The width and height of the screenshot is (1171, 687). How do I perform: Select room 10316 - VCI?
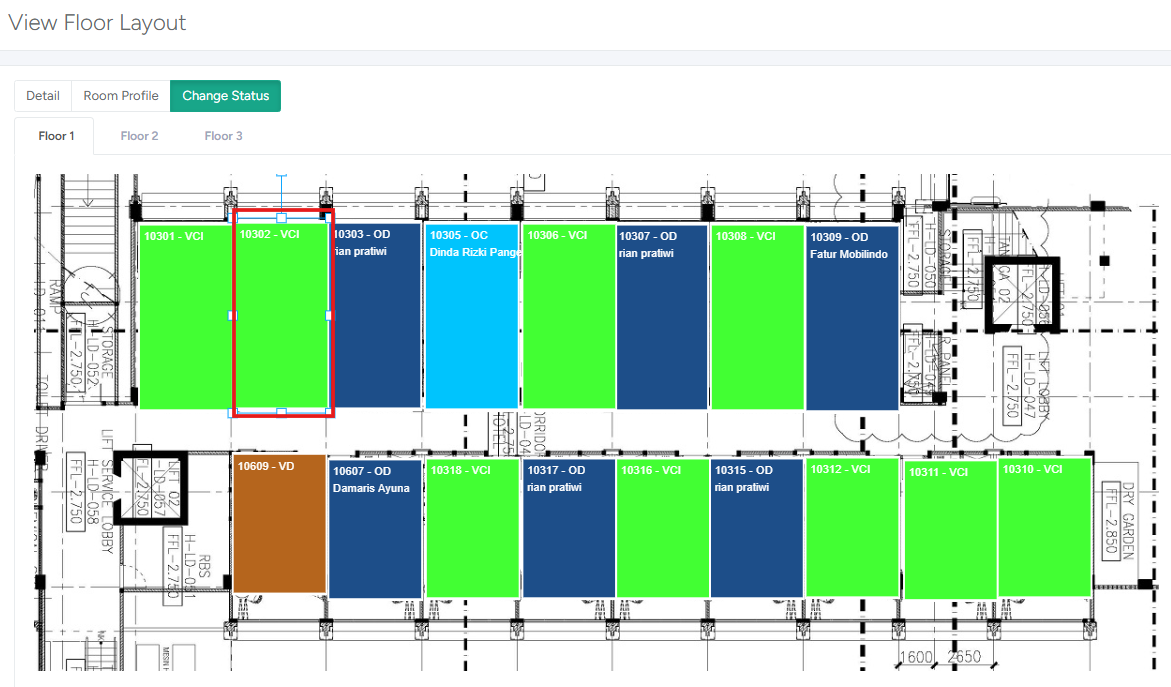click(x=663, y=528)
